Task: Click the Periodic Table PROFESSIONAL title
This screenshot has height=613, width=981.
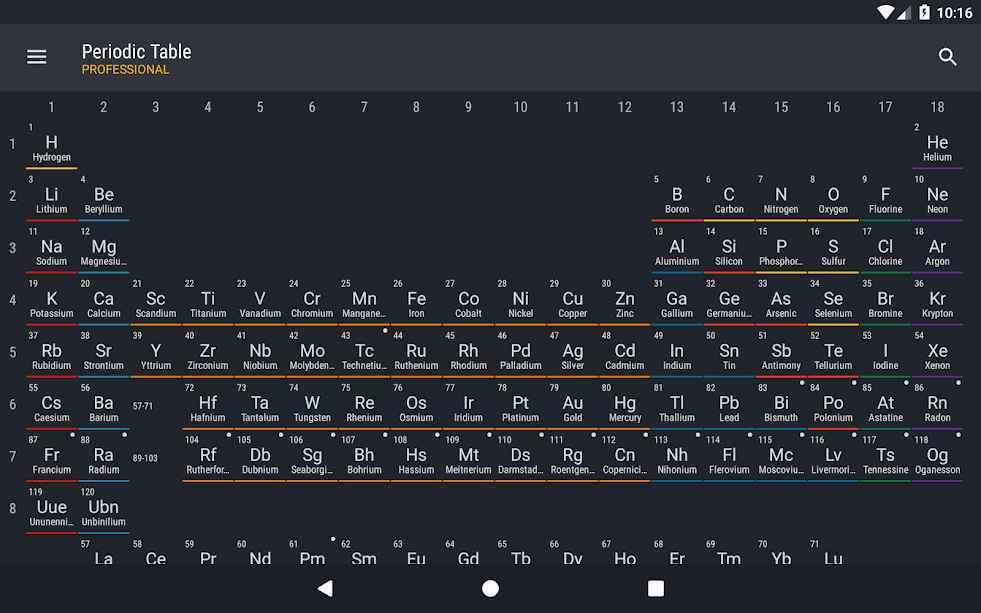Action: [136, 59]
